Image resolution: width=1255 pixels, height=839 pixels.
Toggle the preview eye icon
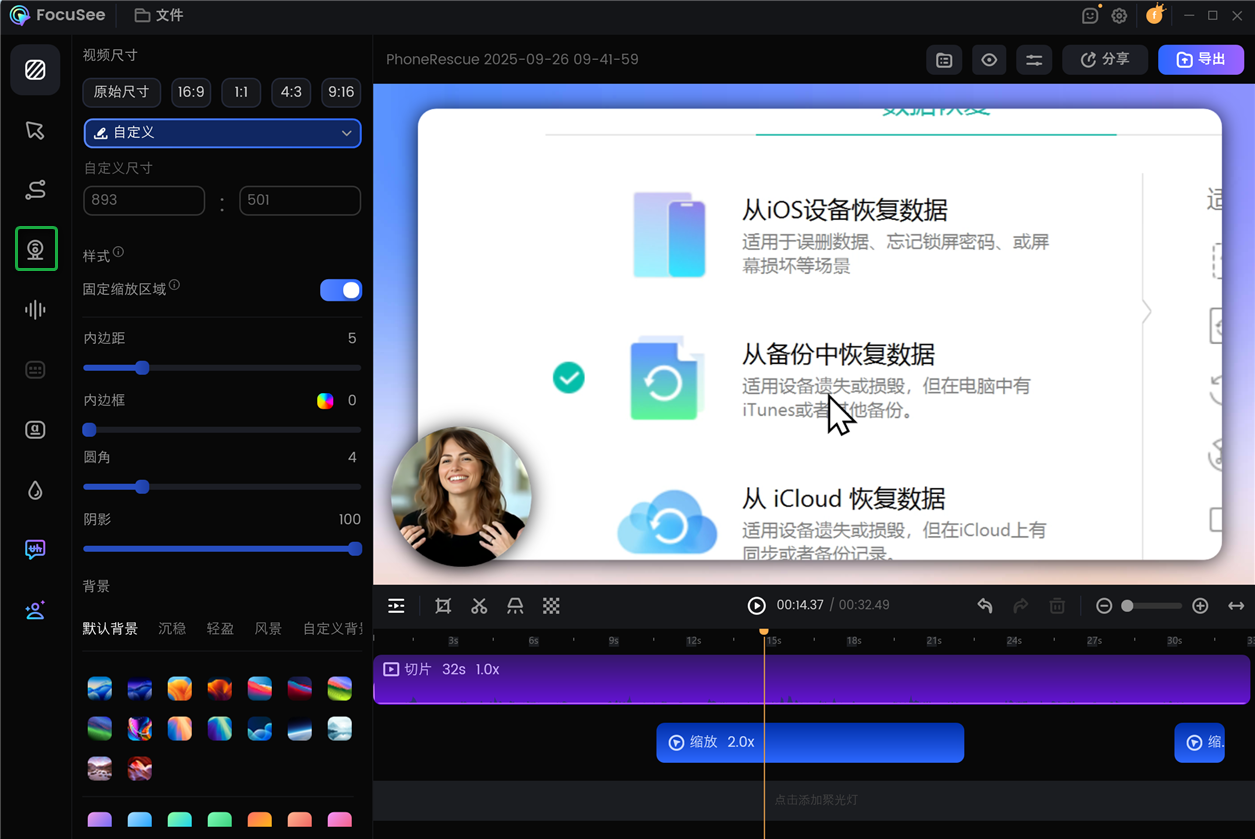pos(989,60)
